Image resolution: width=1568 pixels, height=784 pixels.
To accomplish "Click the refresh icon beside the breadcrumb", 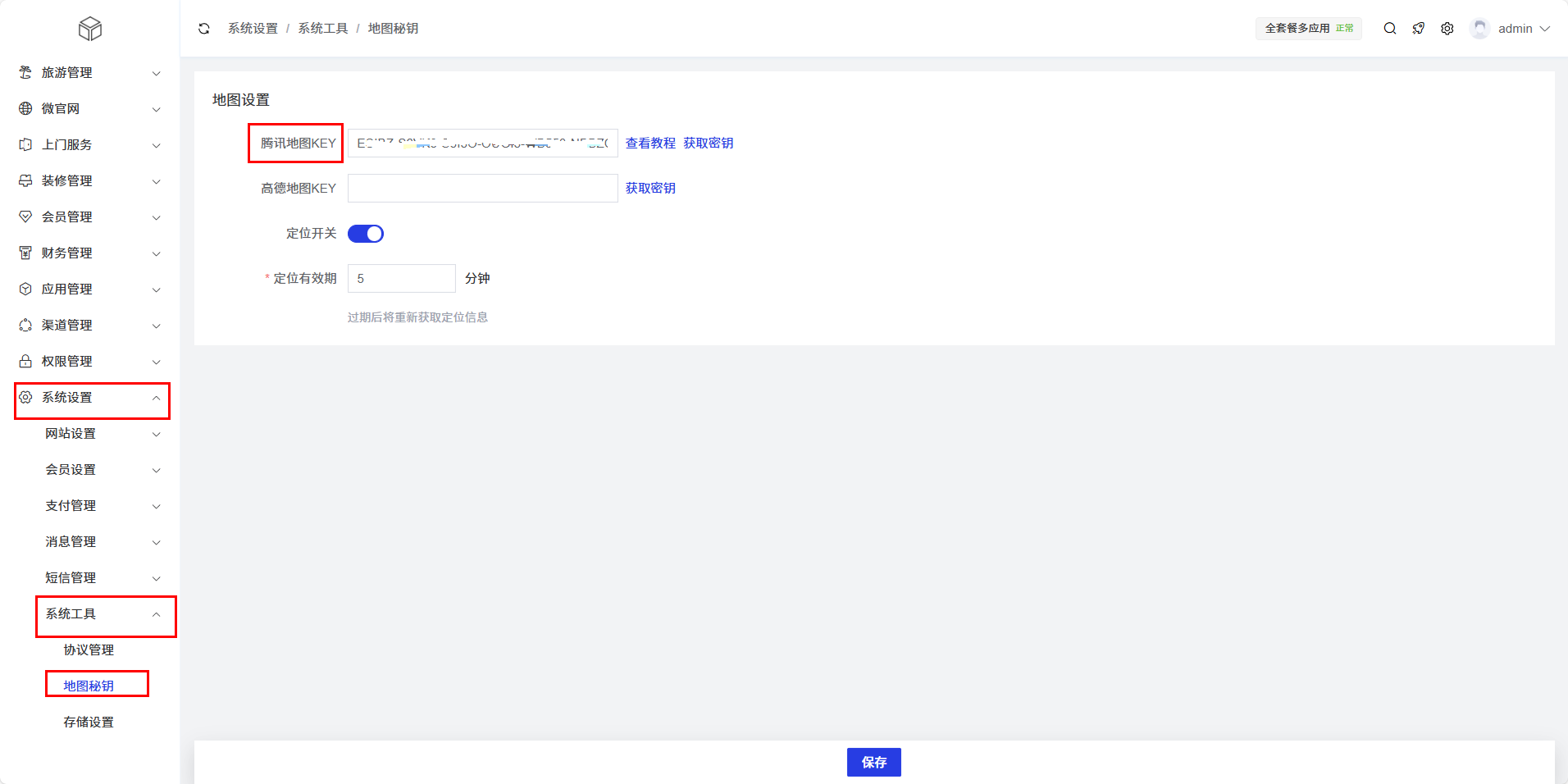I will 204,29.
